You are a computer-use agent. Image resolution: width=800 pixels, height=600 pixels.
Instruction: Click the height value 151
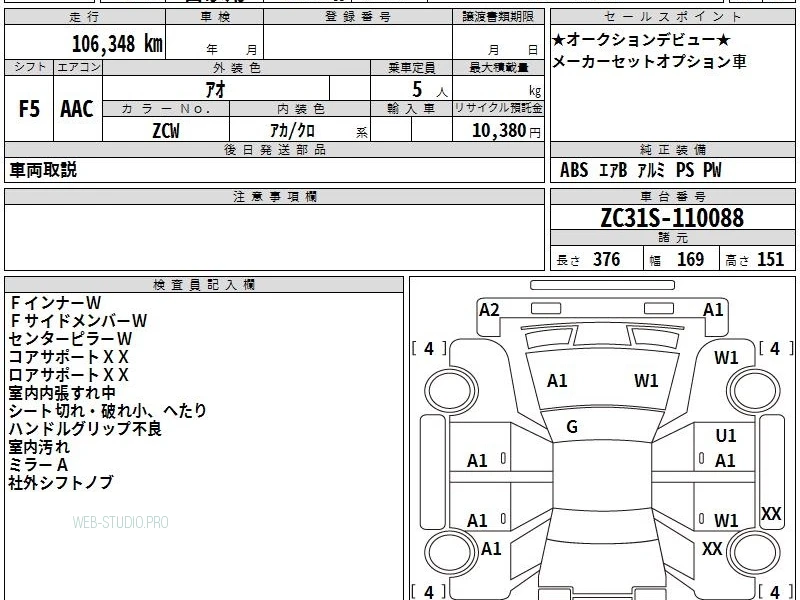click(x=770, y=259)
